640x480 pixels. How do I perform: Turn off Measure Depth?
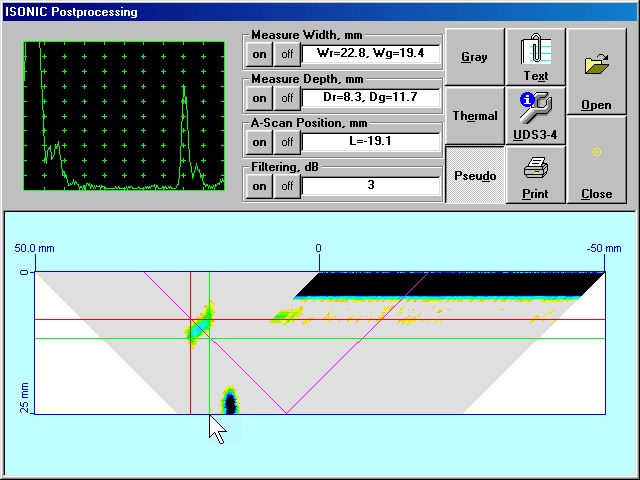point(287,98)
